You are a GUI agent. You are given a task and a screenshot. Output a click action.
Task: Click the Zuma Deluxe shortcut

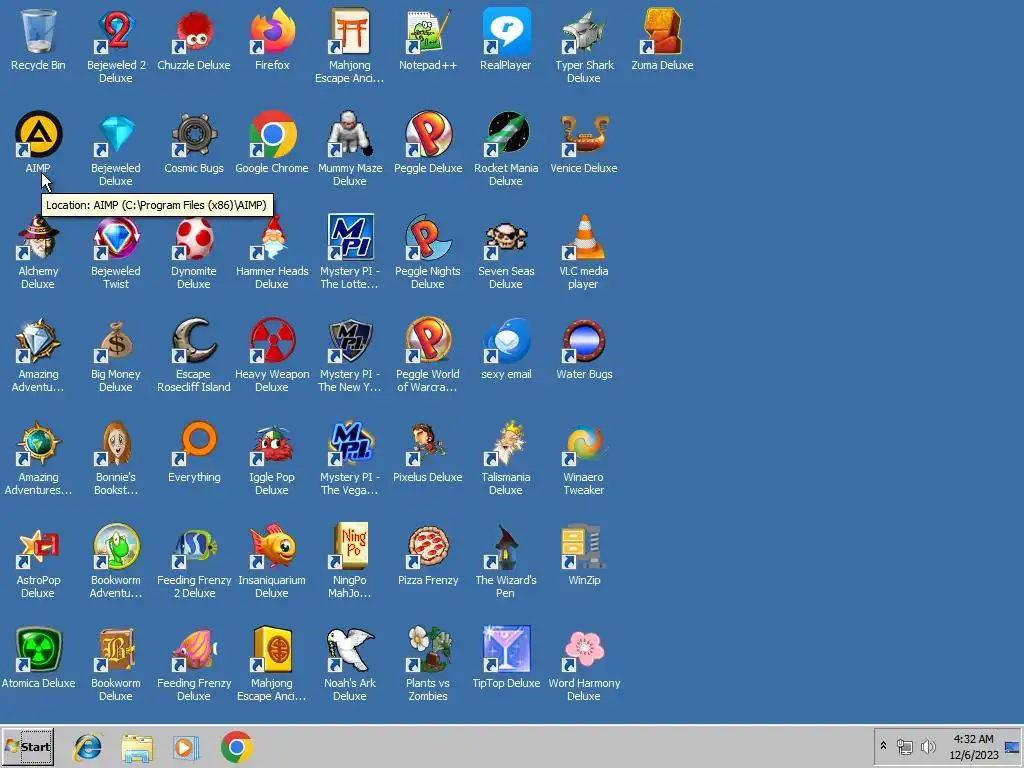pyautogui.click(x=662, y=31)
